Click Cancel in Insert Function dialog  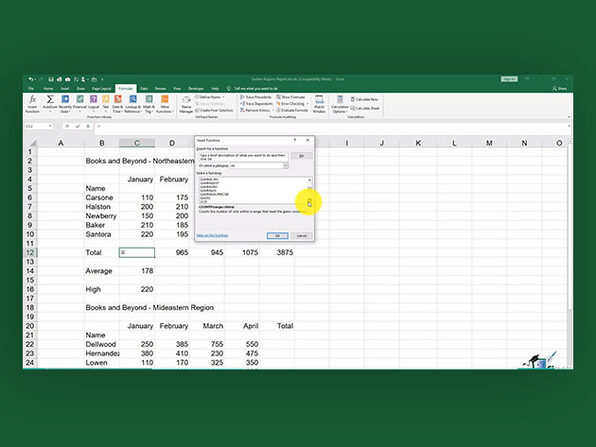click(302, 236)
